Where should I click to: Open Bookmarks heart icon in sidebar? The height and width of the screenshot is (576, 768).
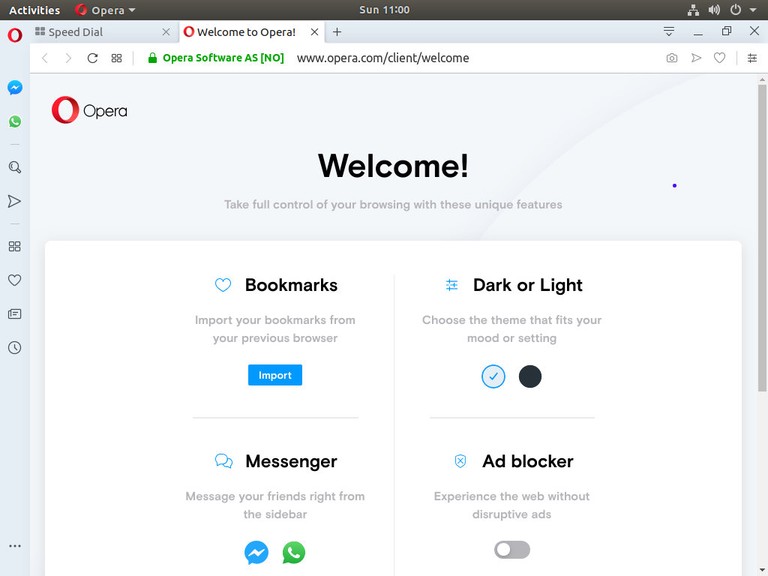click(15, 280)
